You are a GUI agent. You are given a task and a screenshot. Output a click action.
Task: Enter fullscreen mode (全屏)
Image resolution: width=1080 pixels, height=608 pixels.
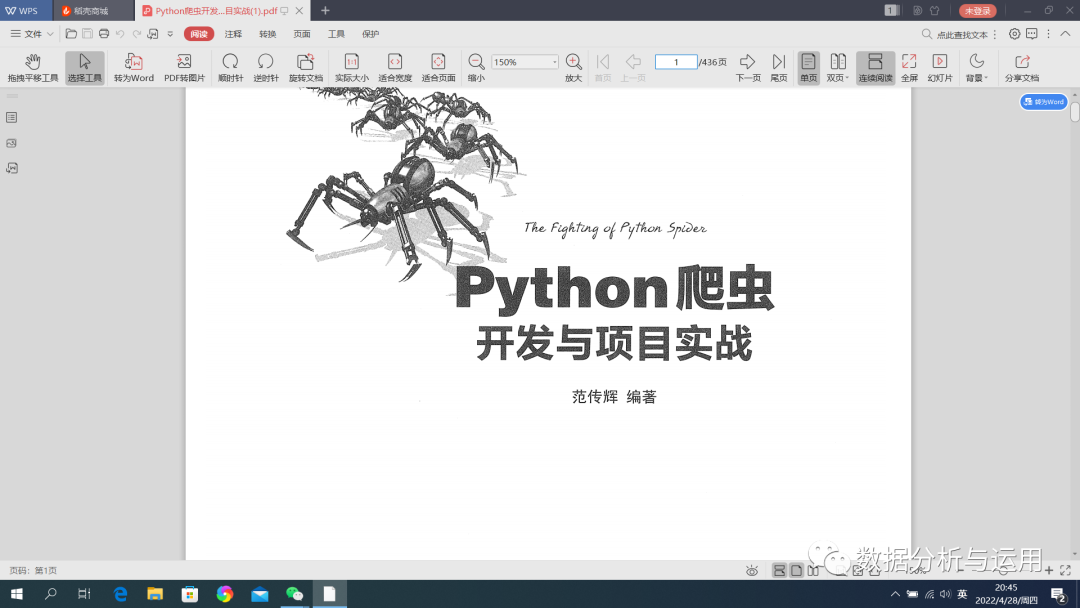(909, 67)
